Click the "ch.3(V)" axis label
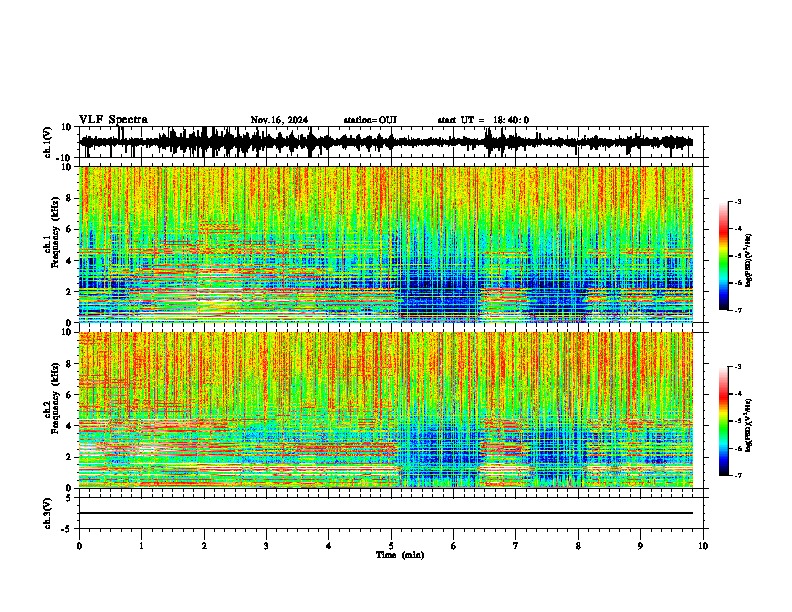 47,514
